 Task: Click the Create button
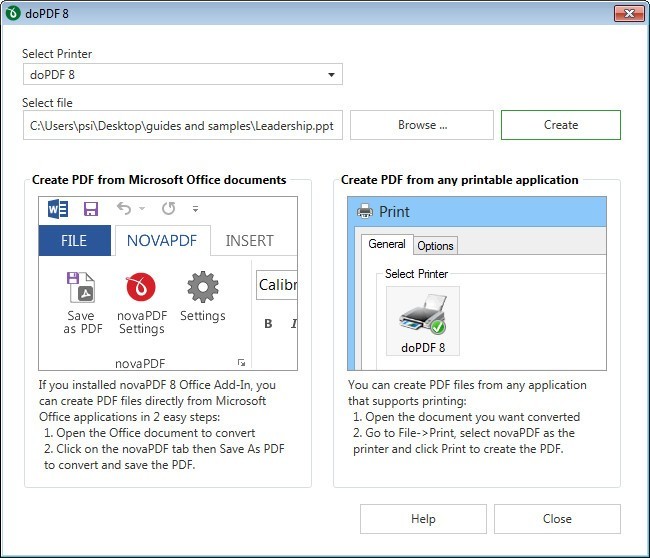560,125
